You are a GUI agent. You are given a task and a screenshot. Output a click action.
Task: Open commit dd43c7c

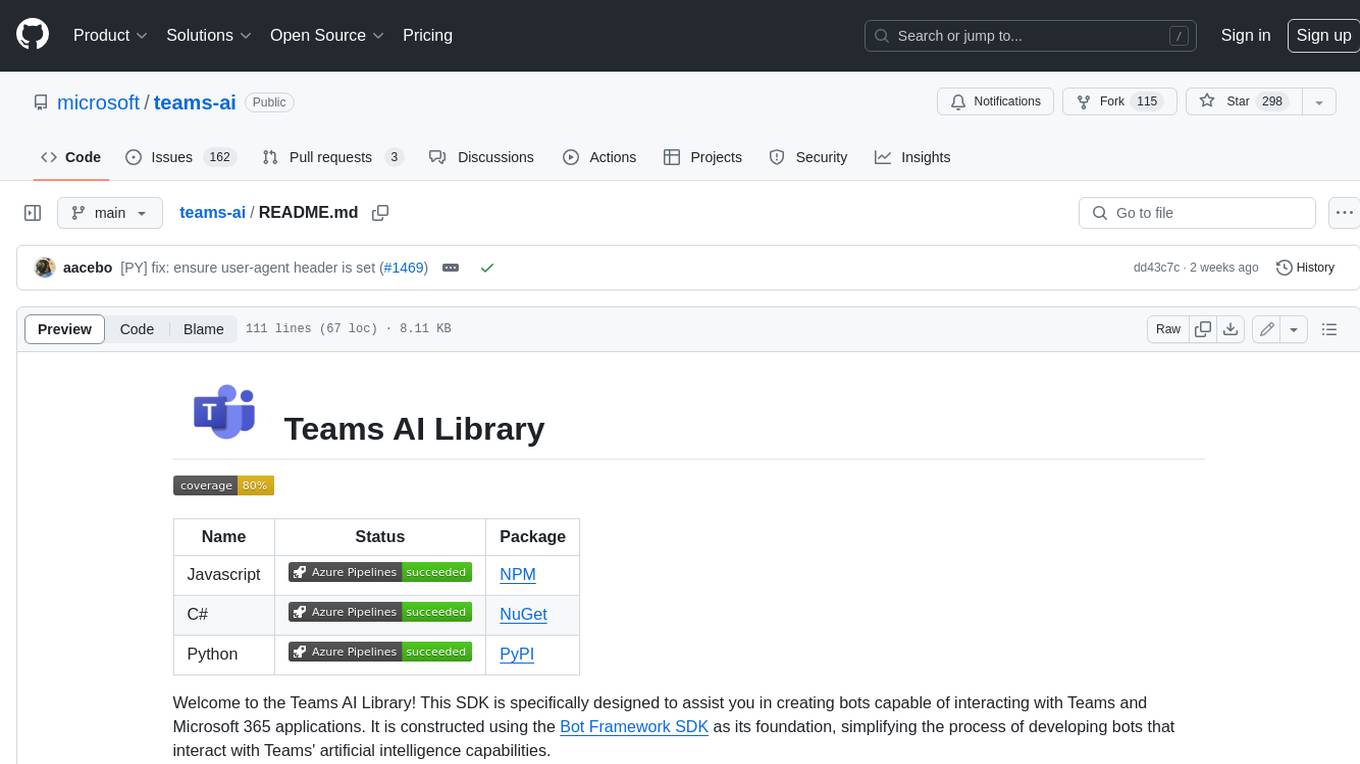(x=1156, y=268)
